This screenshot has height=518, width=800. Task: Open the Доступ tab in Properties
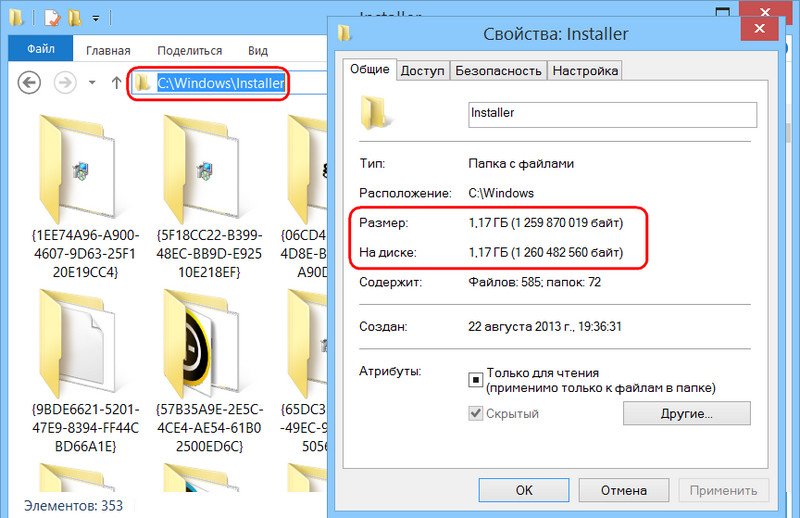422,70
